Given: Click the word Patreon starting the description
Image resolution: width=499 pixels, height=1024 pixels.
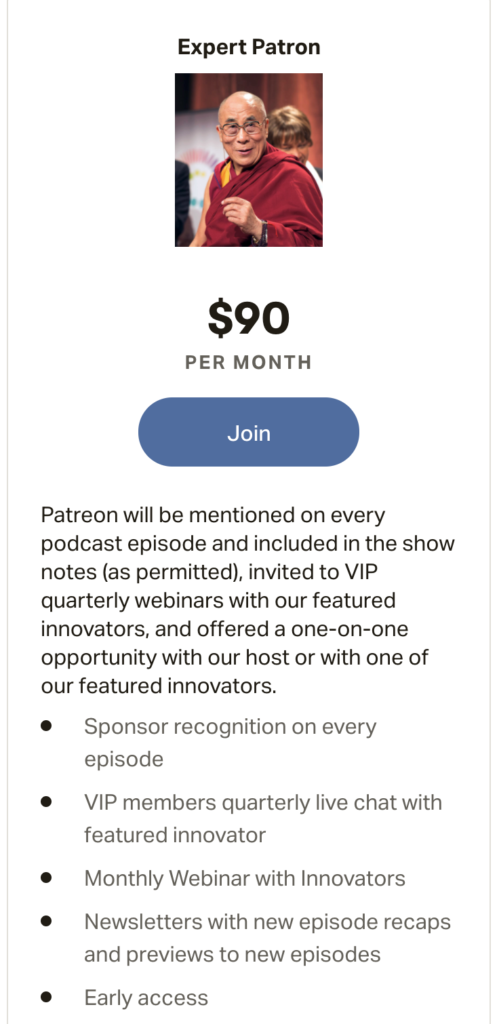Looking at the screenshot, I should coord(76,515).
